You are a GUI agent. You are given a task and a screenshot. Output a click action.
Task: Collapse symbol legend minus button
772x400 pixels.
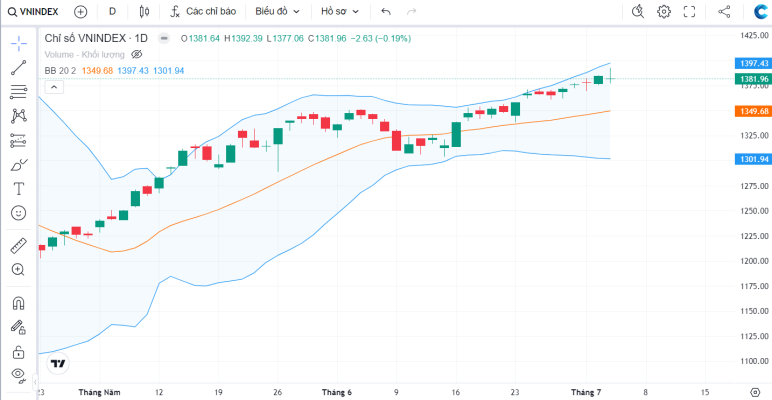[x=164, y=38]
